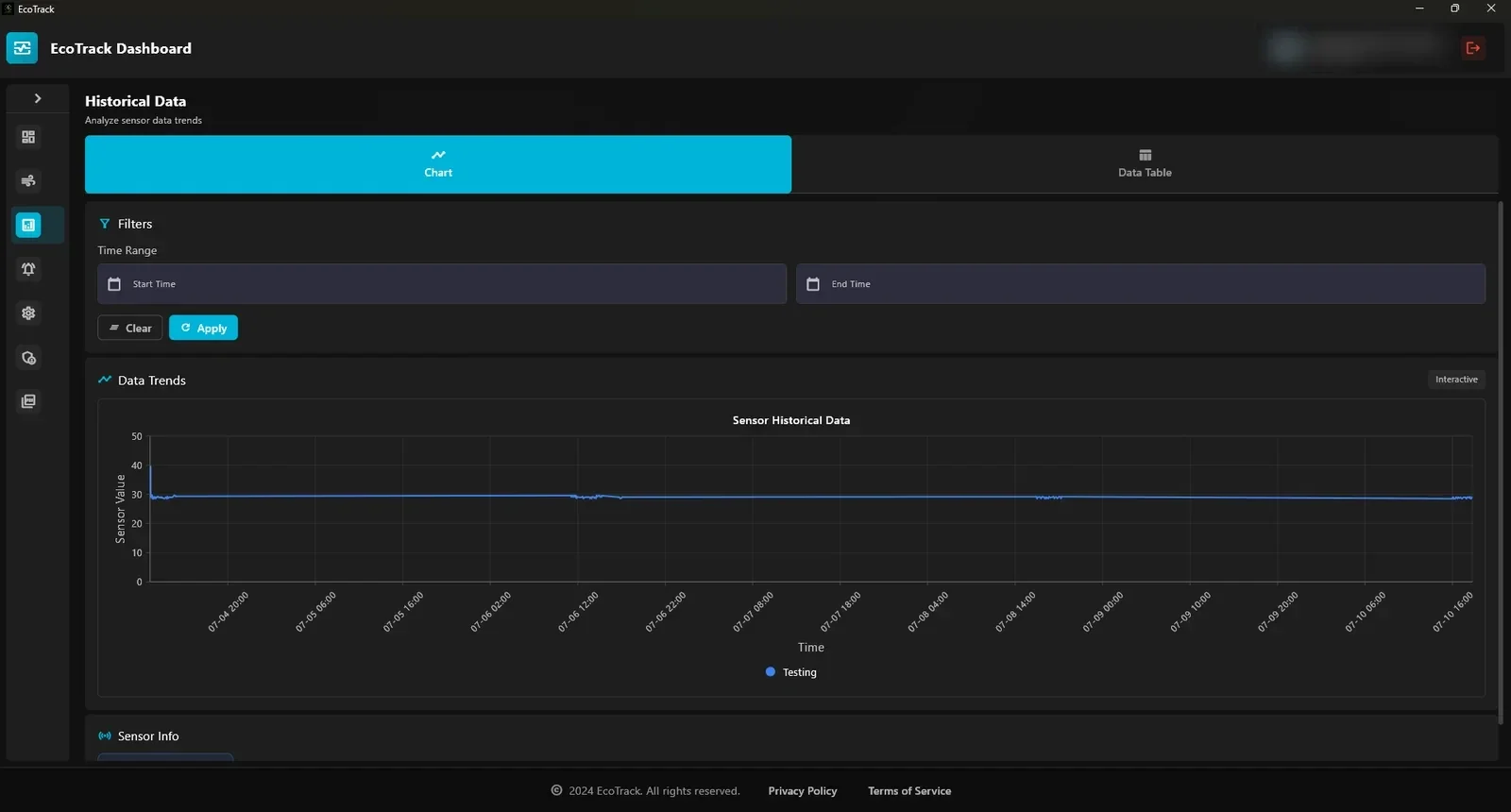
Task: Toggle the Testing series in chart legend
Action: (x=791, y=672)
